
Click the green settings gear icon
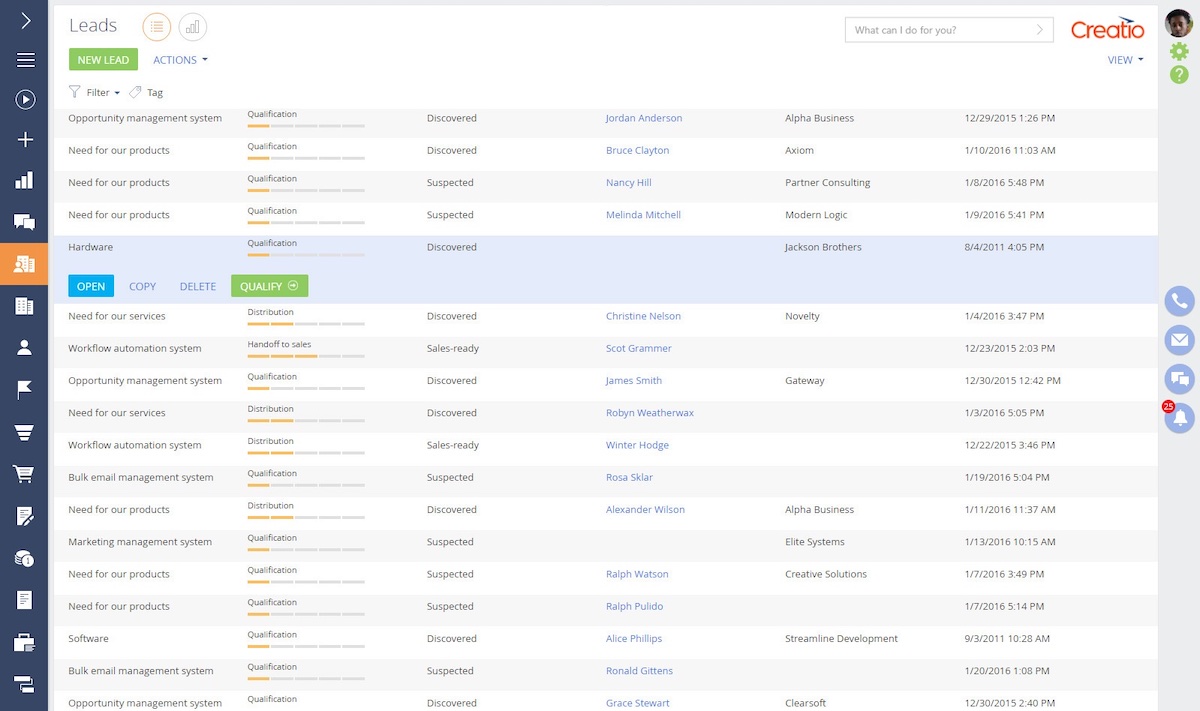point(1179,52)
